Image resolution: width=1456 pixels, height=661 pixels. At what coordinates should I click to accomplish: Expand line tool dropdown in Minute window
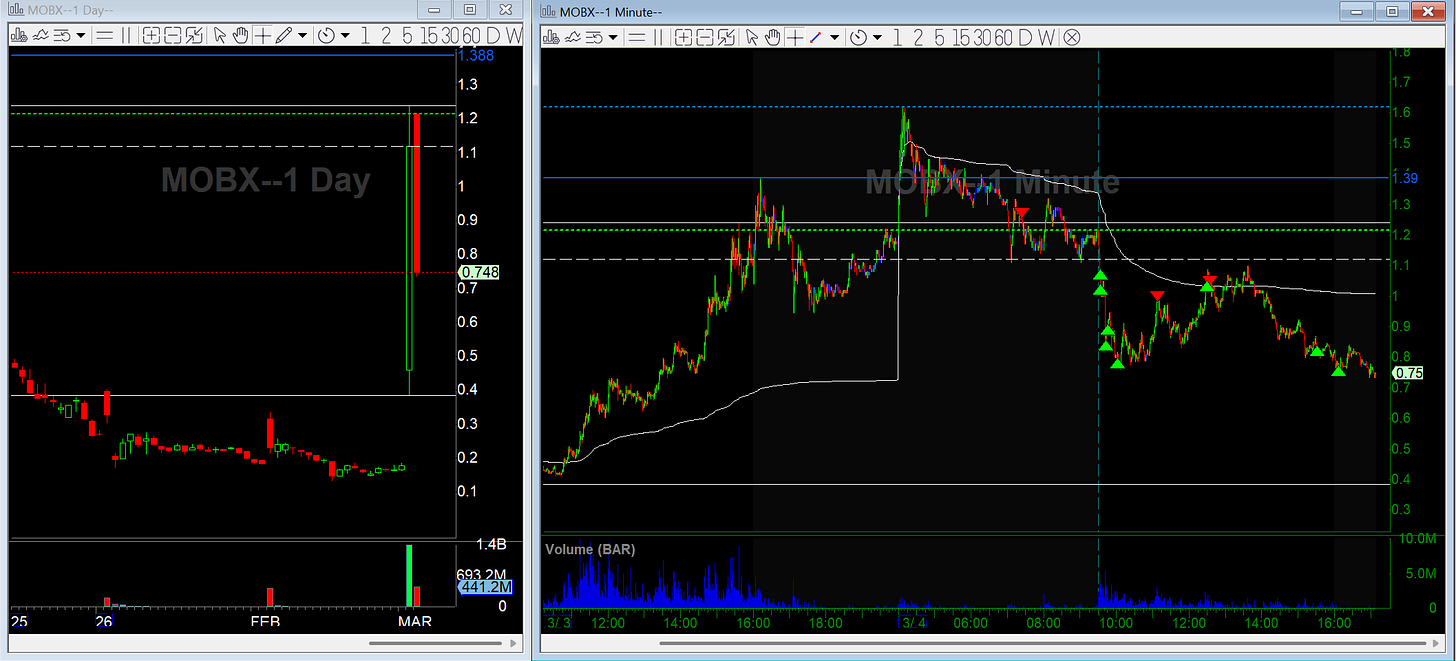coord(835,37)
